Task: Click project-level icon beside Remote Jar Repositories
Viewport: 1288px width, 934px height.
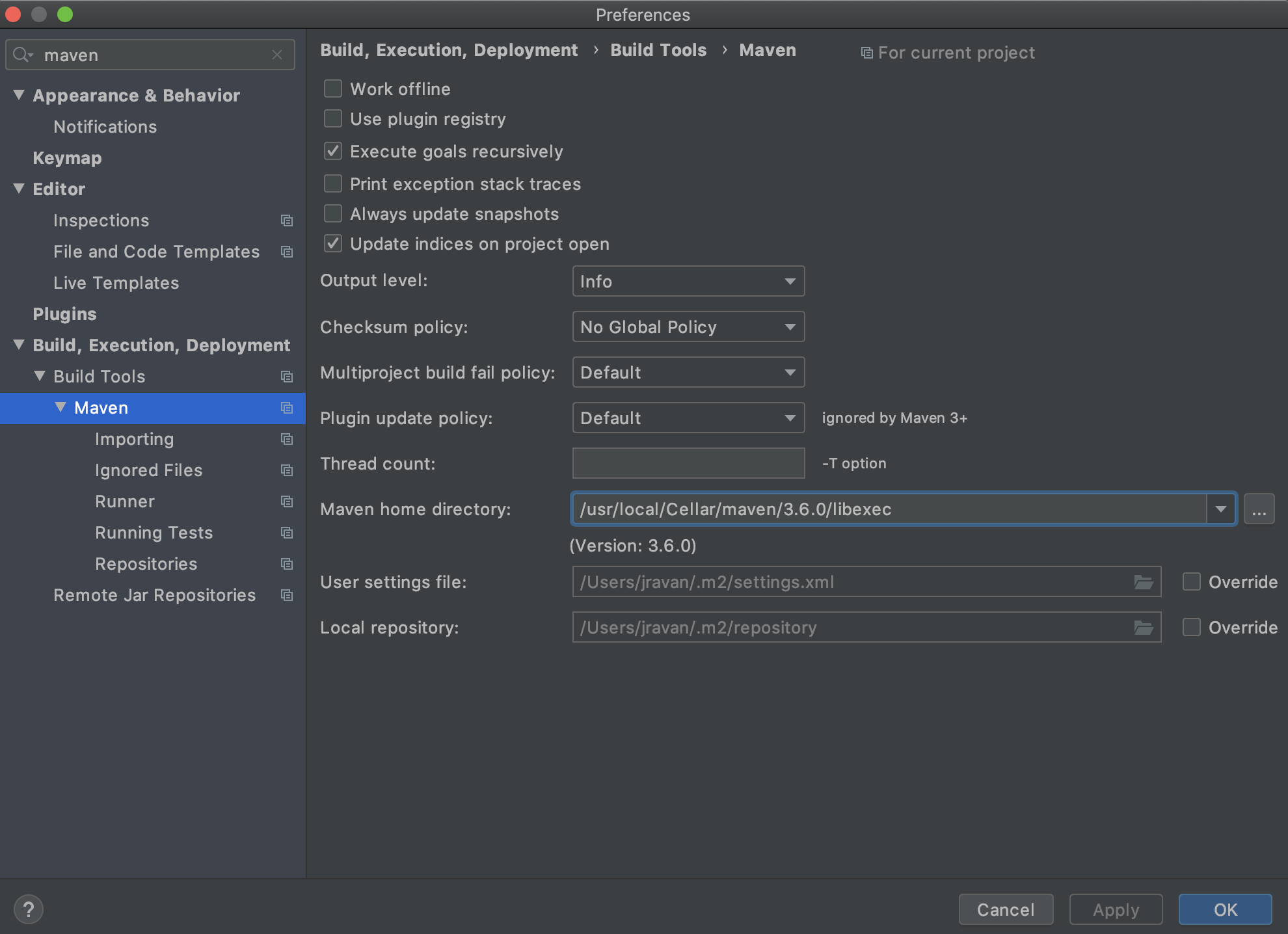Action: (287, 595)
